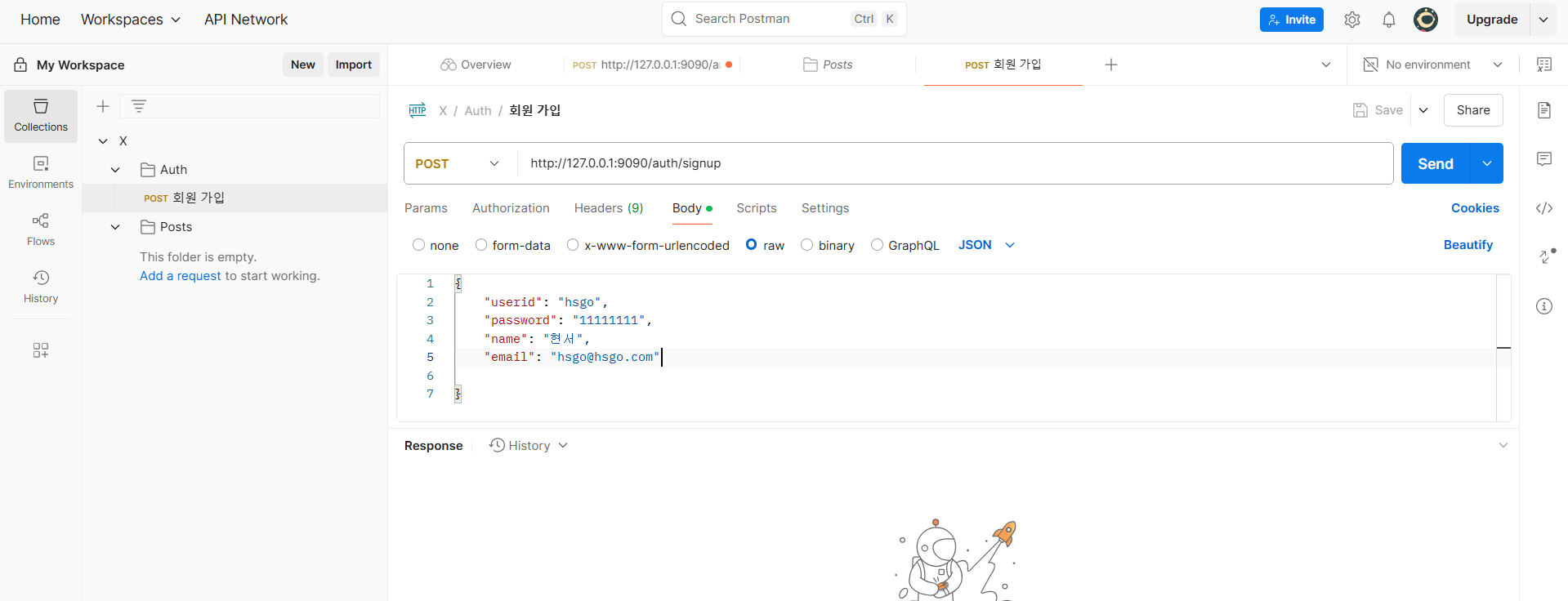The width and height of the screenshot is (1568, 601).
Task: Open the JSON format dropdown
Action: pos(986,245)
